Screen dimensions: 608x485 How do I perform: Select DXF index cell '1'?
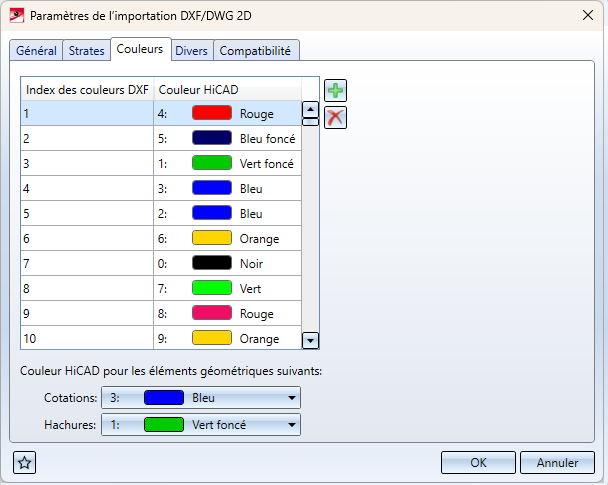point(87,113)
